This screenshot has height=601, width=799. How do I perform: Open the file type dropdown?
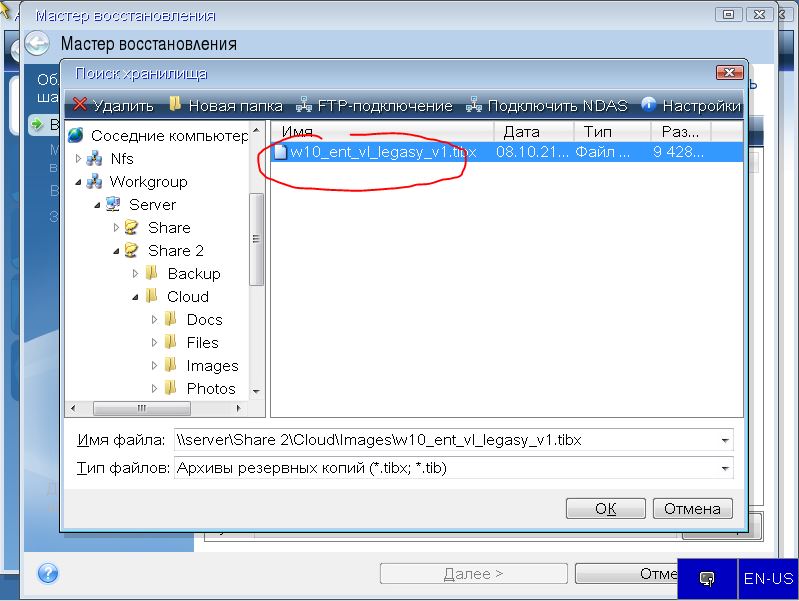click(724, 468)
